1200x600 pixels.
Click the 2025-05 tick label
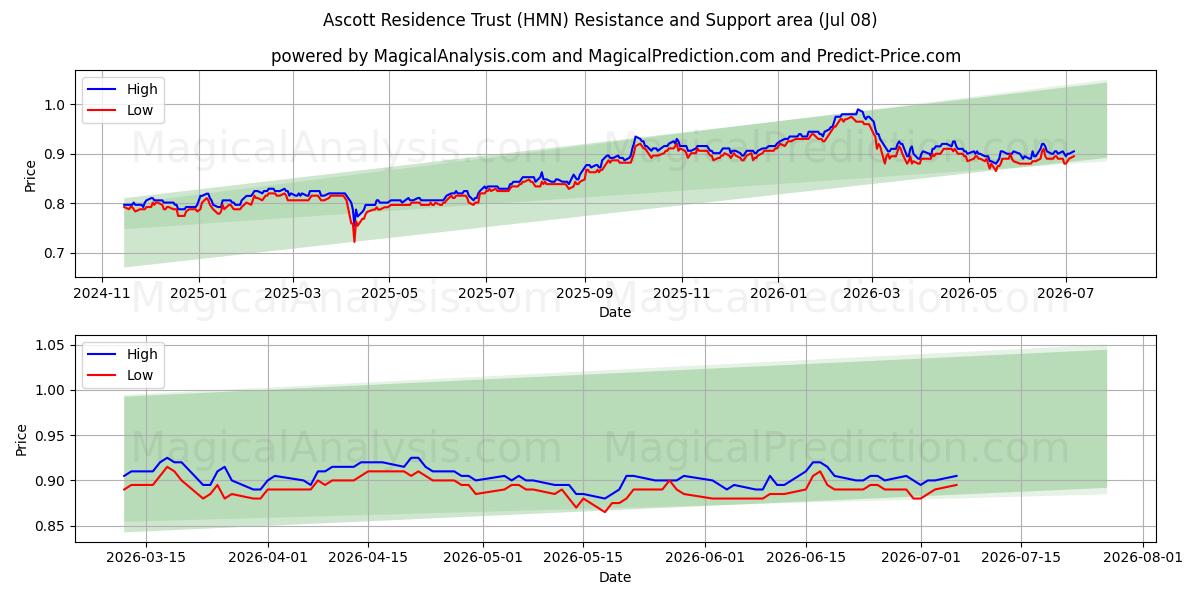[389, 293]
